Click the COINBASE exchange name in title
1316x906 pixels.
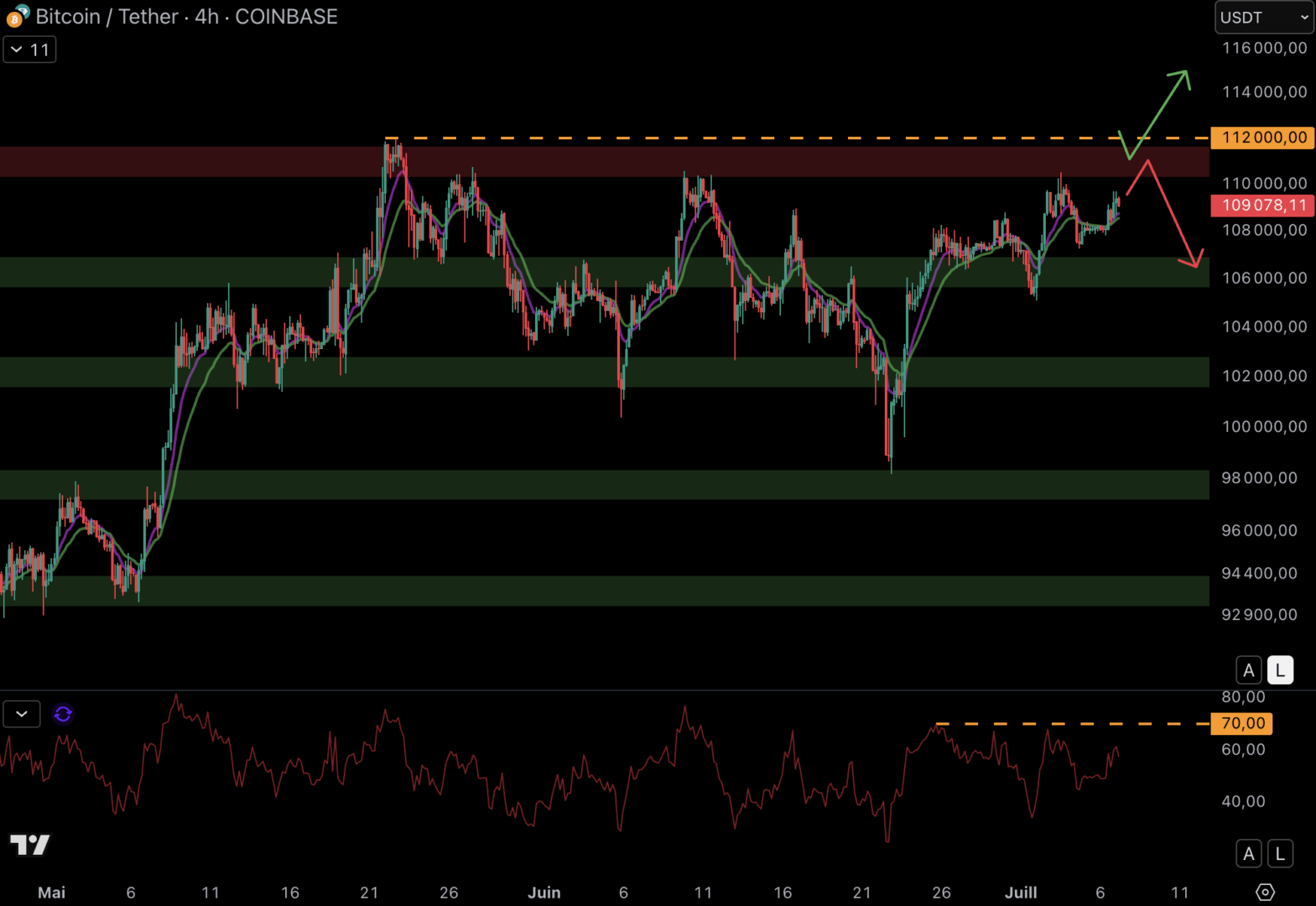click(x=286, y=17)
